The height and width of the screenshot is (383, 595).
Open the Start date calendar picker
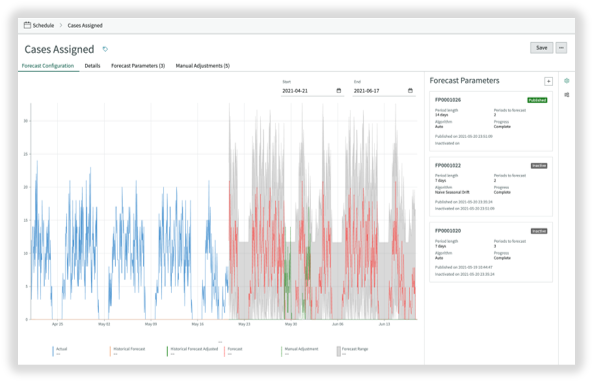339,90
